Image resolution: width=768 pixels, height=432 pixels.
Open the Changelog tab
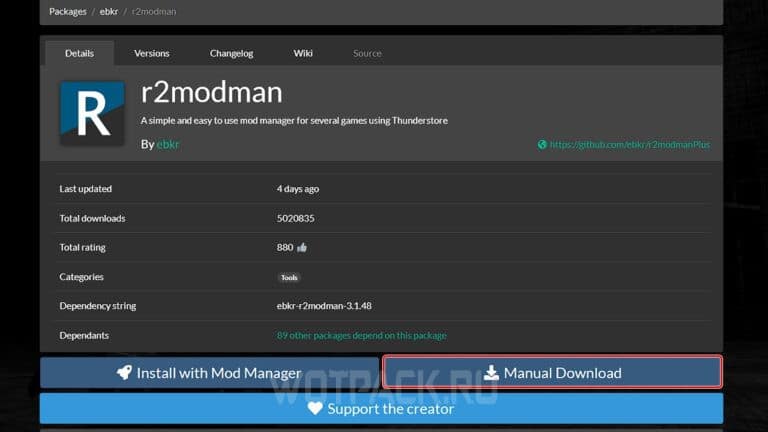[231, 53]
